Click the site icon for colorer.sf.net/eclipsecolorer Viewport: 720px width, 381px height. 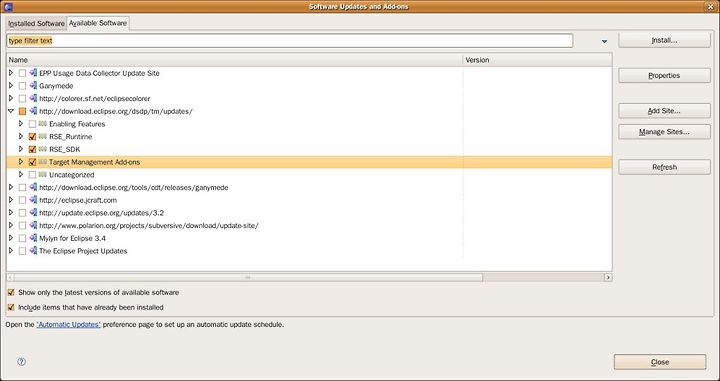click(x=33, y=98)
